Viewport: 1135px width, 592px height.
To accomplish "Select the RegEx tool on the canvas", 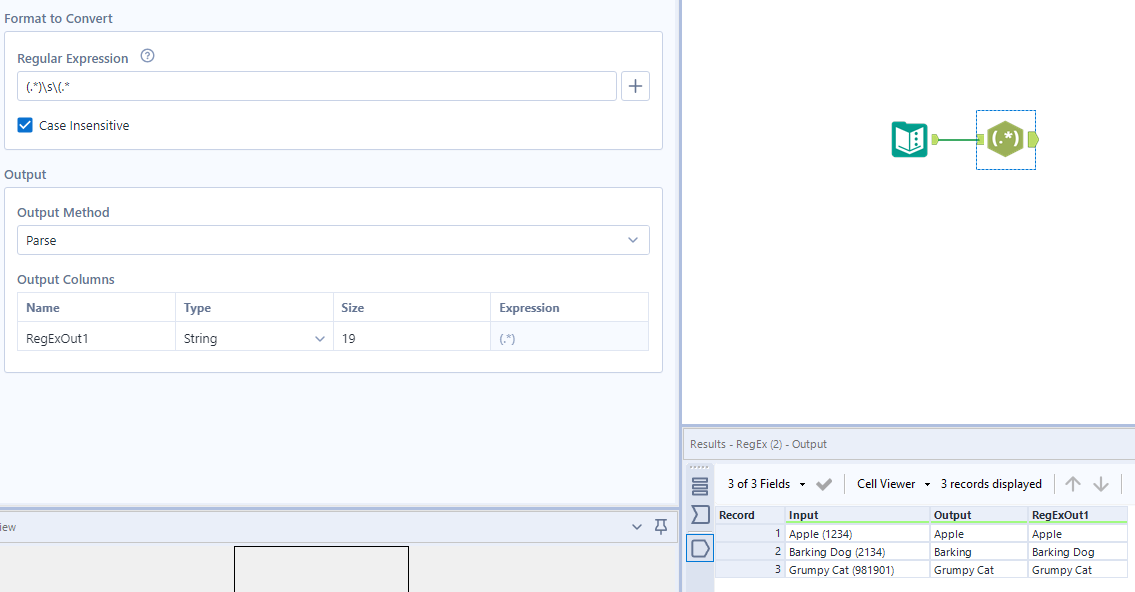I will pyautogui.click(x=1006, y=140).
